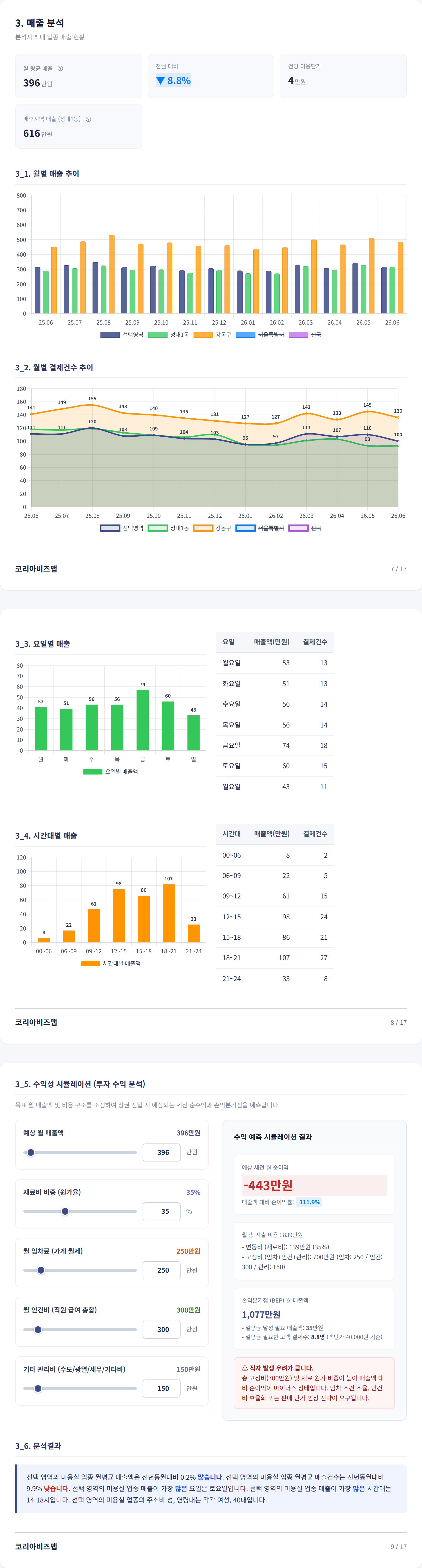422x1568 pixels.
Task: Click the 금 bar labeled 74
Action: click(143, 720)
